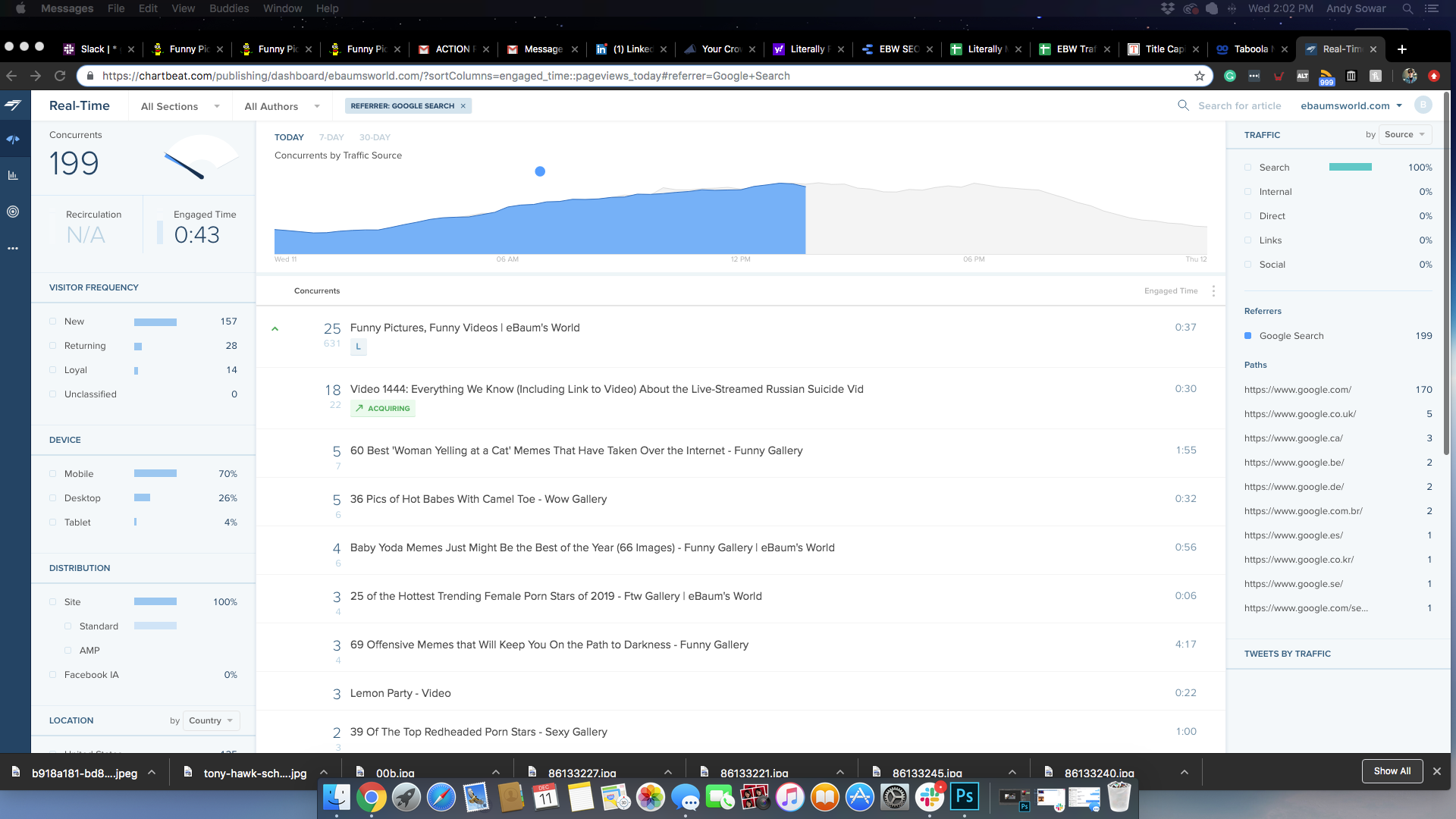Image resolution: width=1456 pixels, height=819 pixels.
Task: Open iTunes music app in the dock
Action: 790,797
